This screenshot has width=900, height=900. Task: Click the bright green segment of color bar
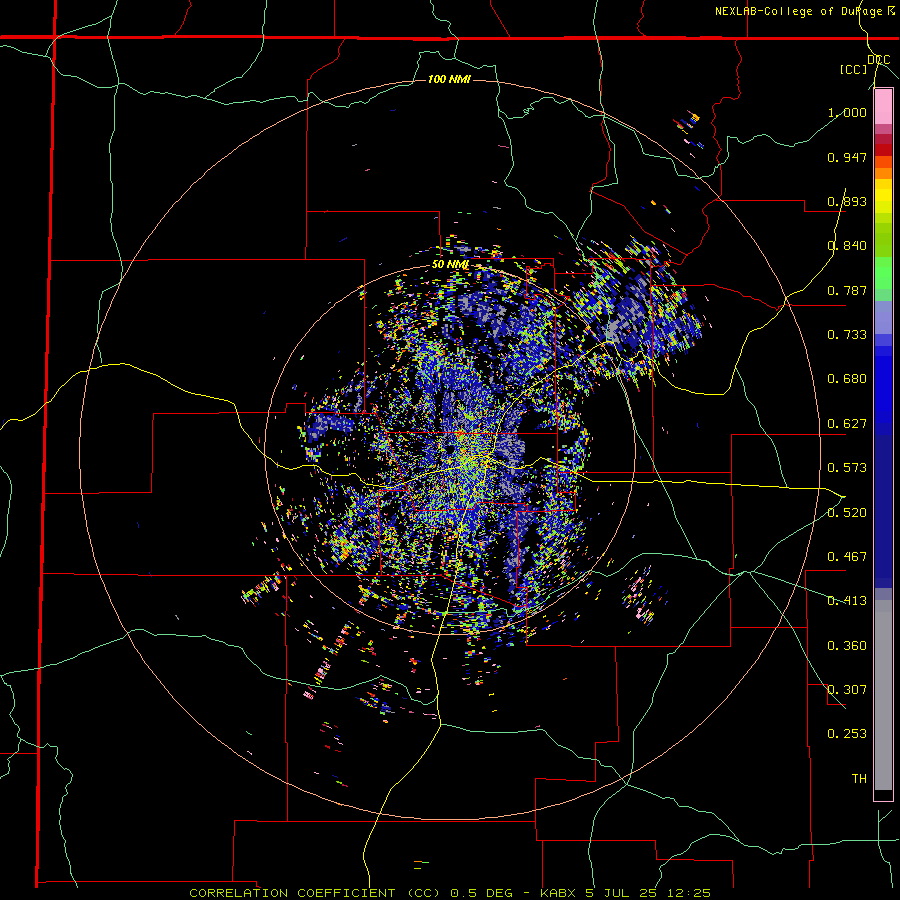pyautogui.click(x=883, y=273)
